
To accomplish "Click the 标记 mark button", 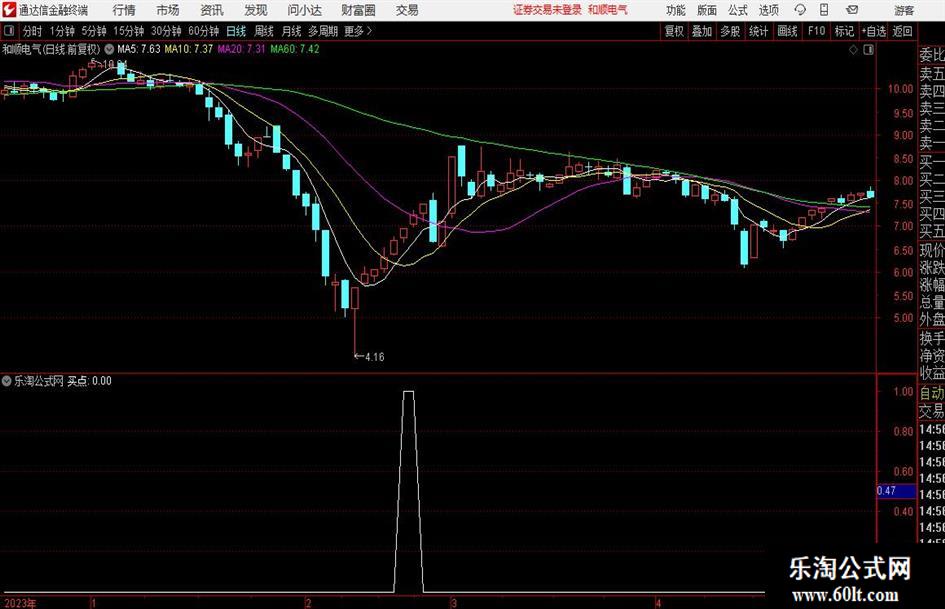I will pyautogui.click(x=844, y=31).
